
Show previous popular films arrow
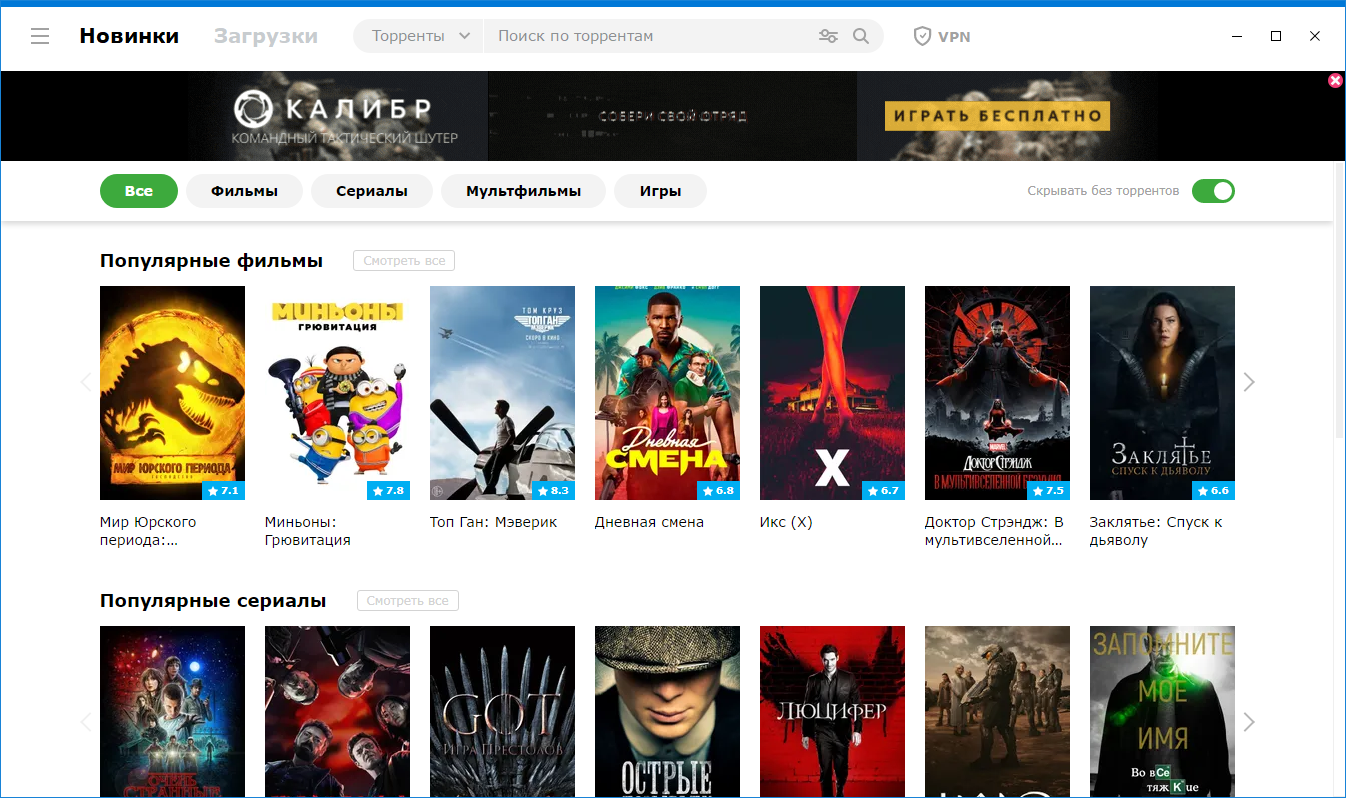coord(86,382)
